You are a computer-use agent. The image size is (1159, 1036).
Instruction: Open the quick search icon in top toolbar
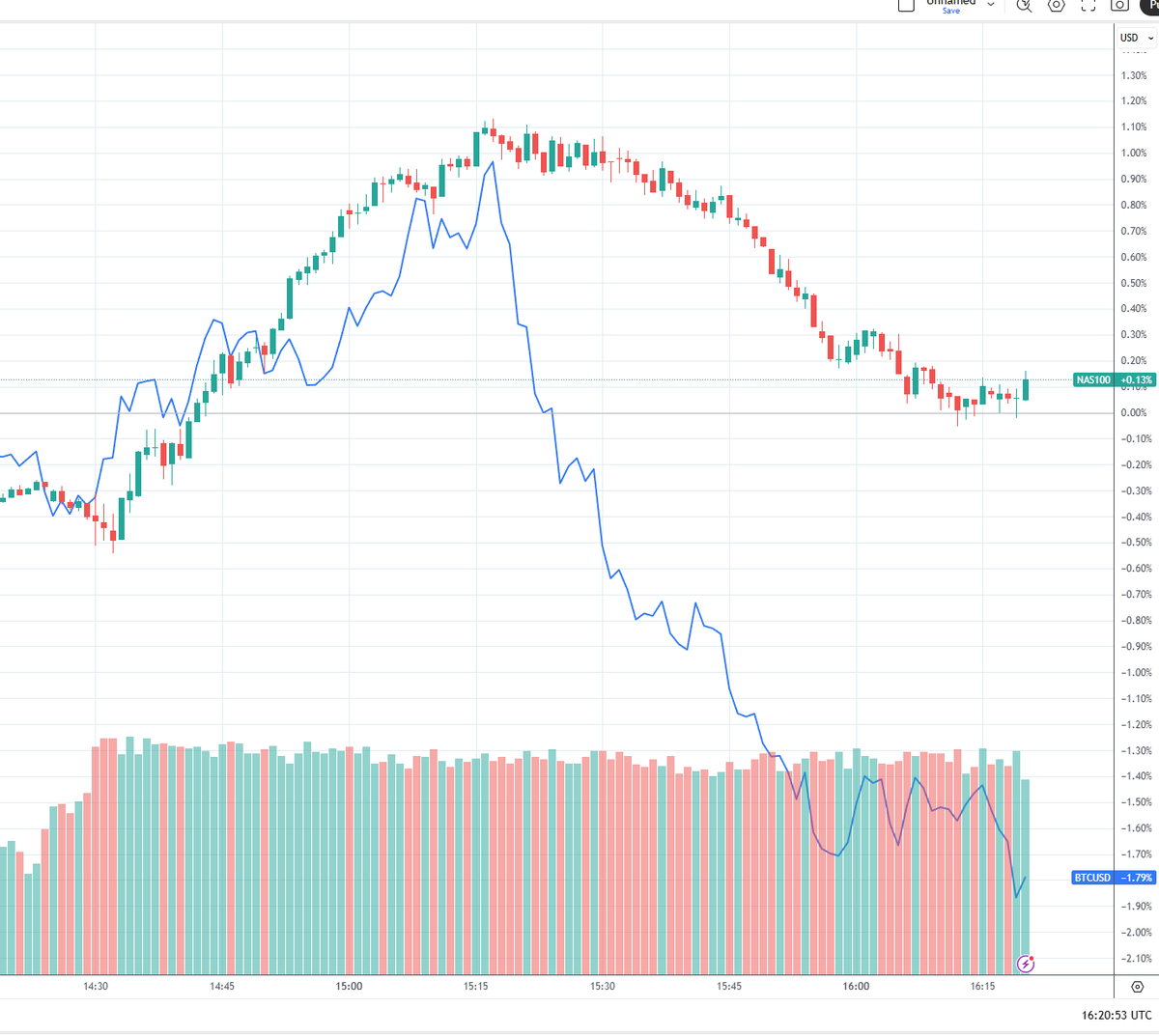(1024, 5)
